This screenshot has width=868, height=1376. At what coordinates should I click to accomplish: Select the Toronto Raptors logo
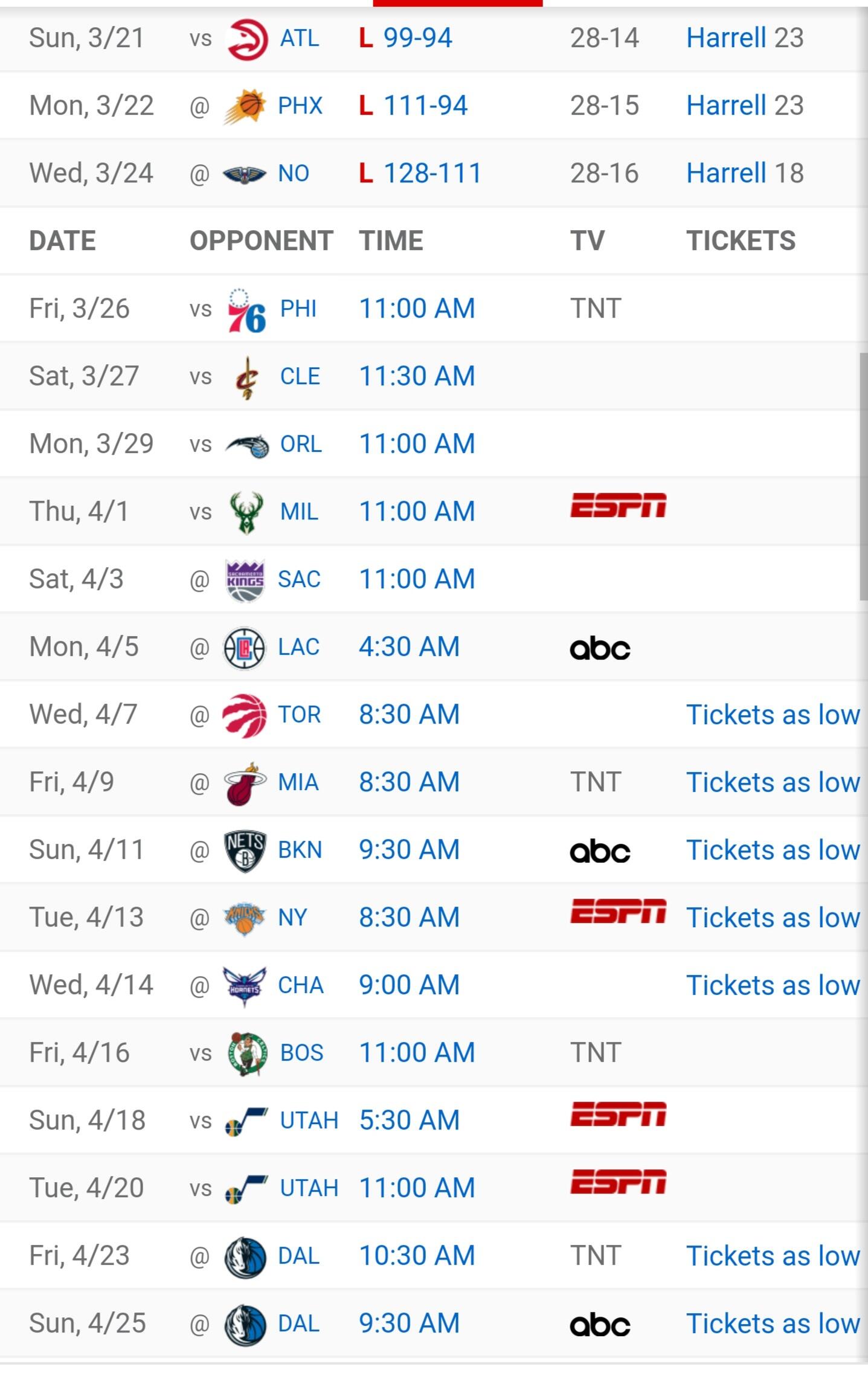245,715
